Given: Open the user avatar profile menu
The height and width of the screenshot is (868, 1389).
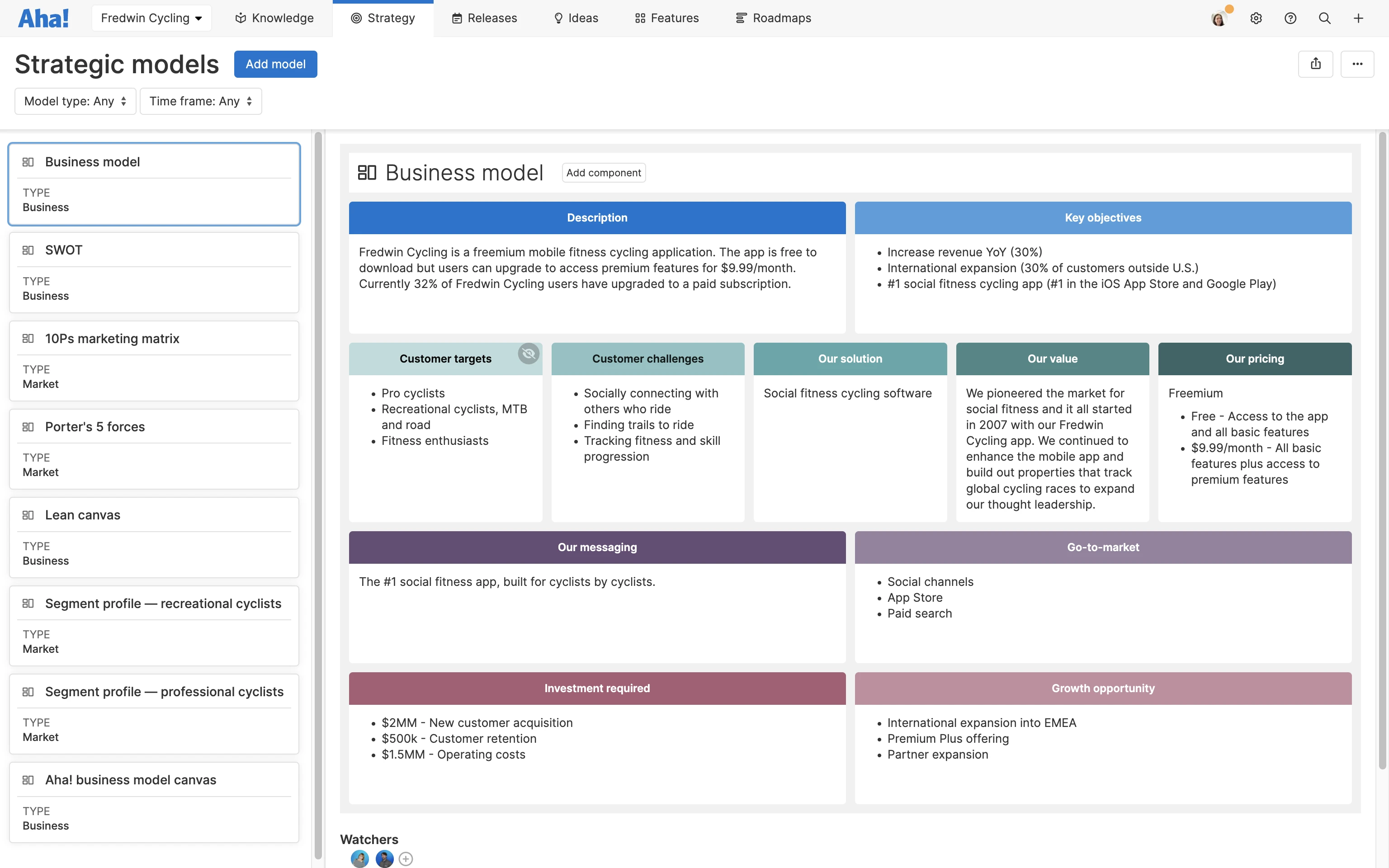Looking at the screenshot, I should (x=1219, y=19).
